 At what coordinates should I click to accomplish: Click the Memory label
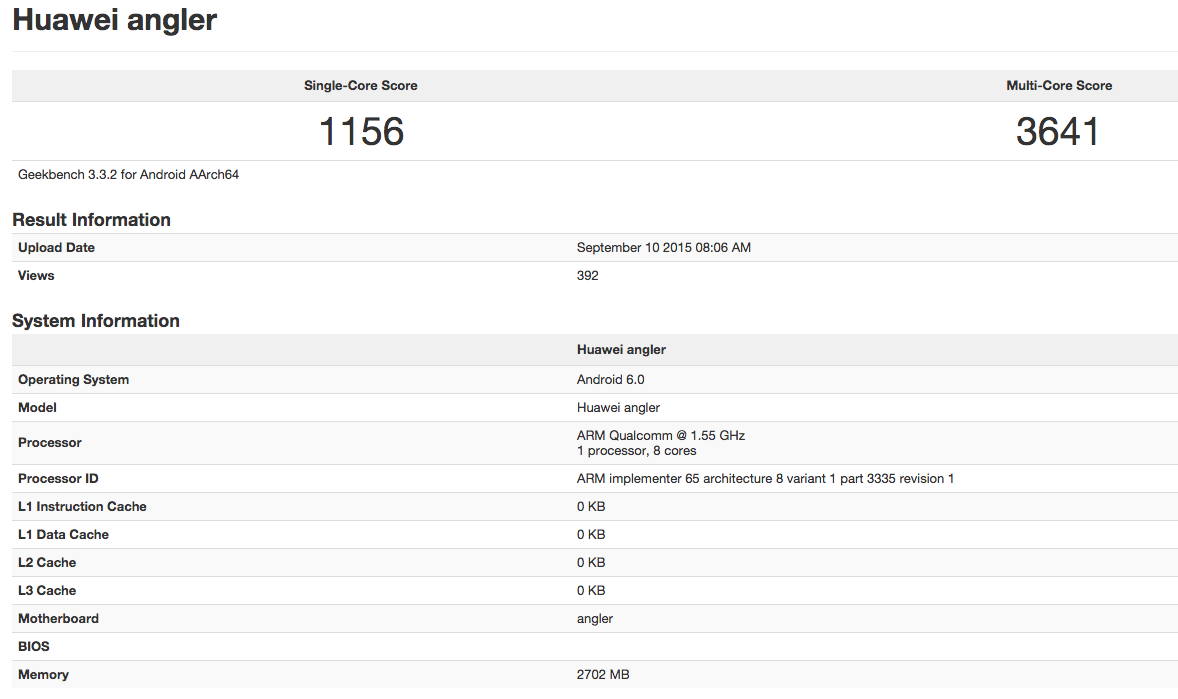[x=44, y=675]
